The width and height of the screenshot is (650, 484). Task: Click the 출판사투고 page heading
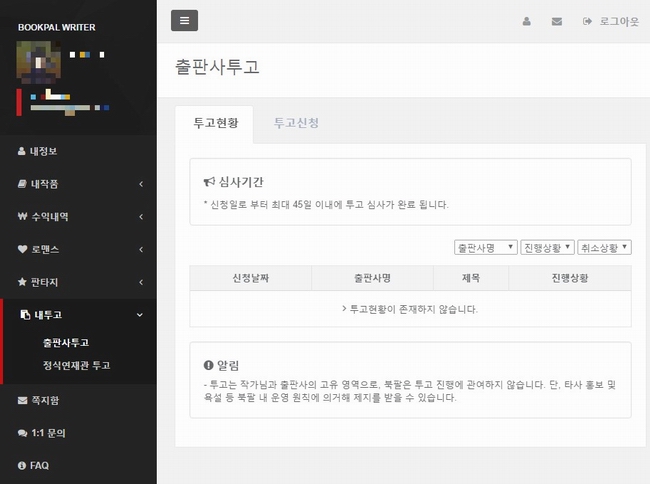(217, 67)
